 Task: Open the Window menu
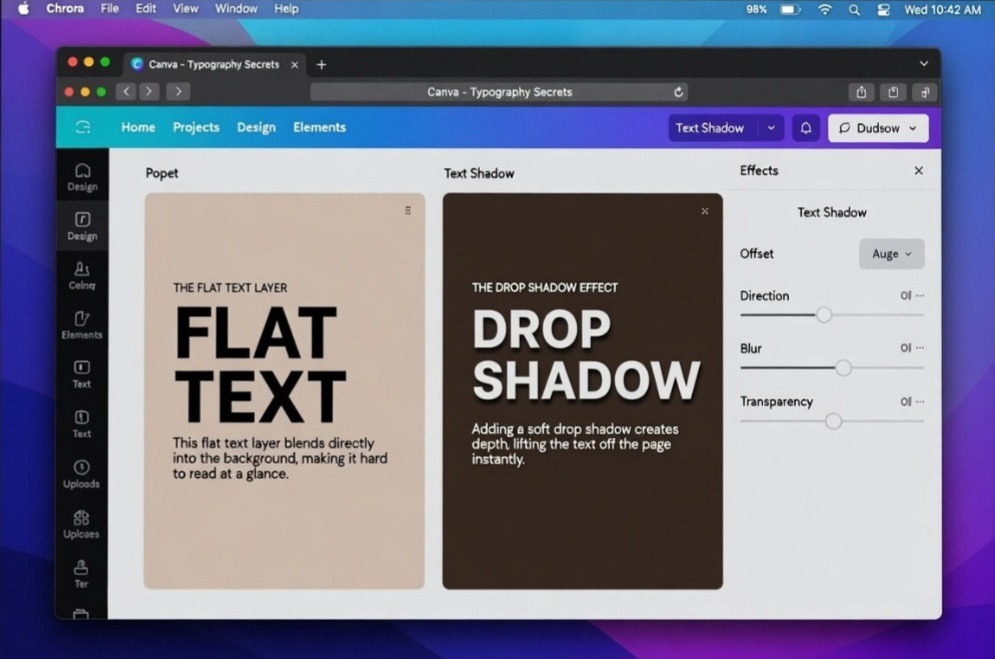(236, 9)
